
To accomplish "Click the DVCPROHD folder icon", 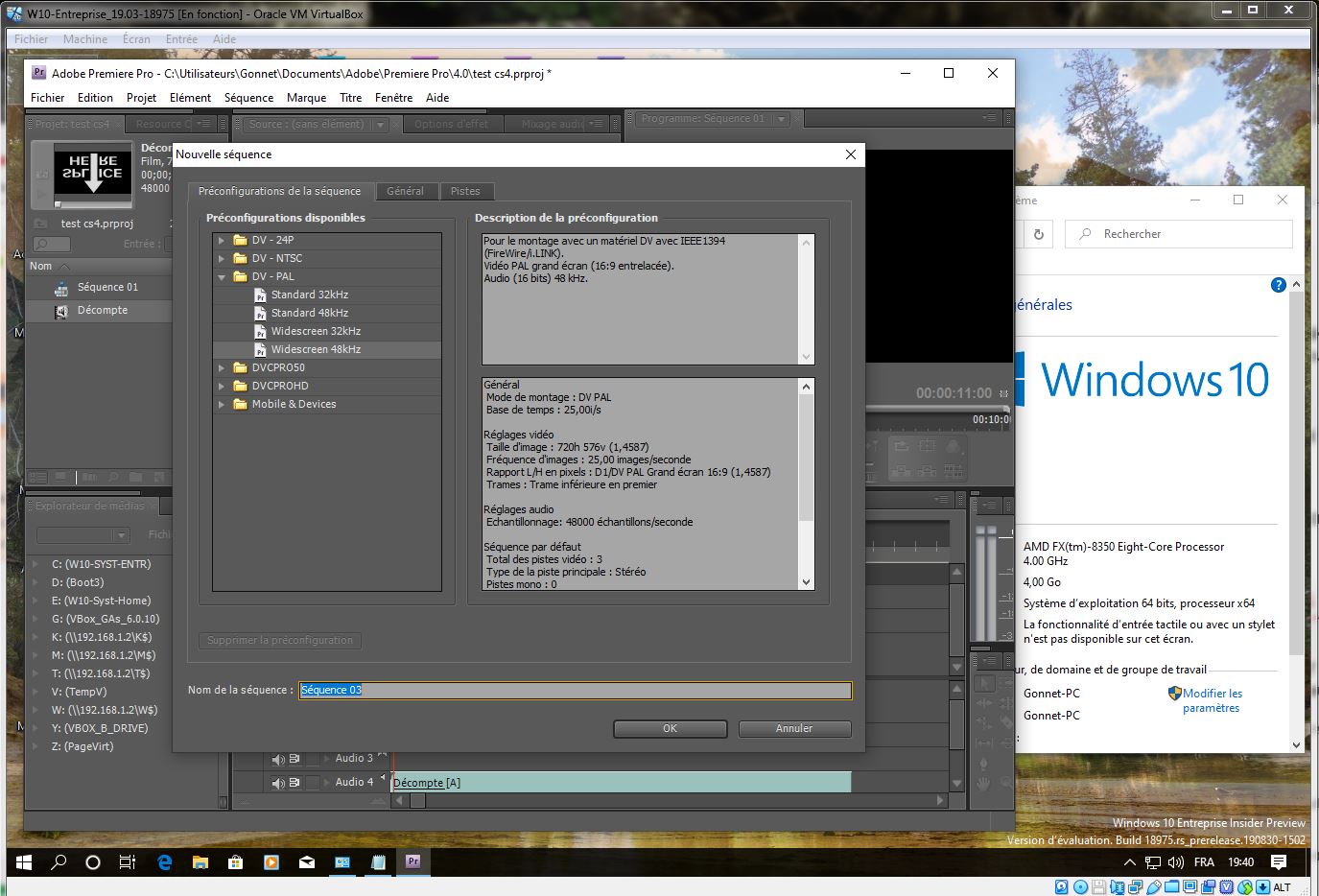I will click(240, 386).
